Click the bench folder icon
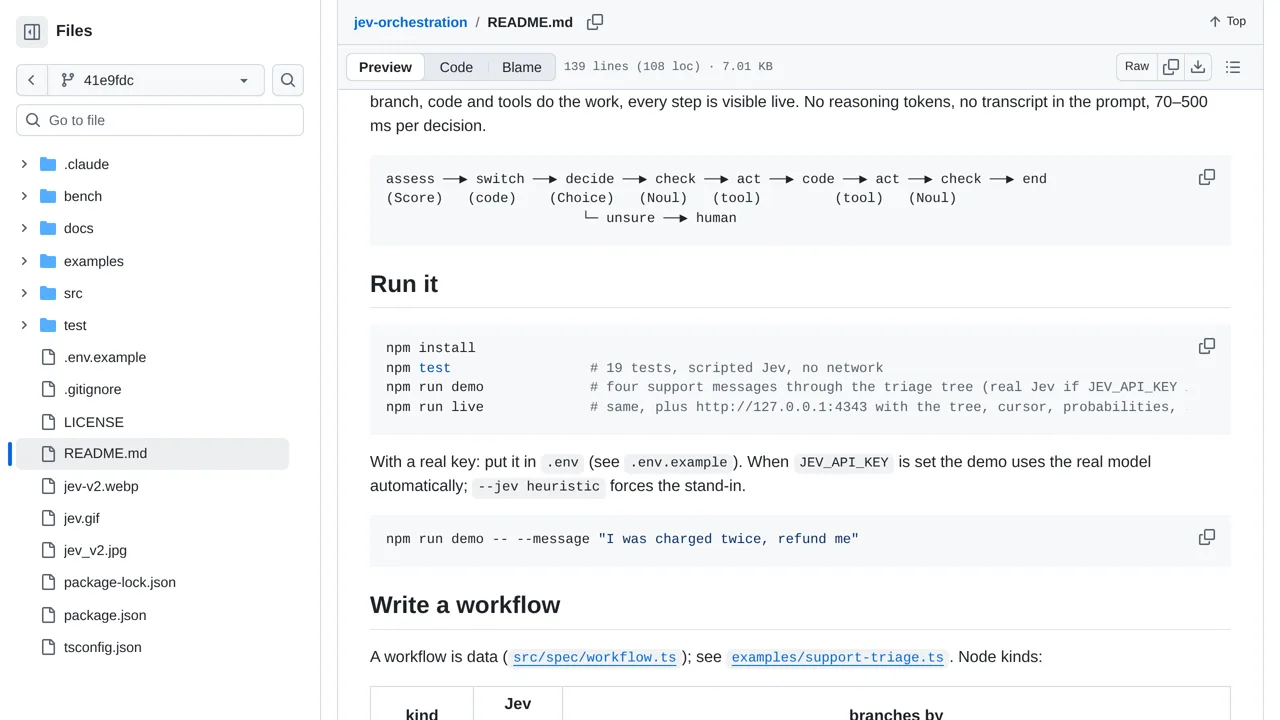This screenshot has width=1280, height=720. [x=48, y=196]
